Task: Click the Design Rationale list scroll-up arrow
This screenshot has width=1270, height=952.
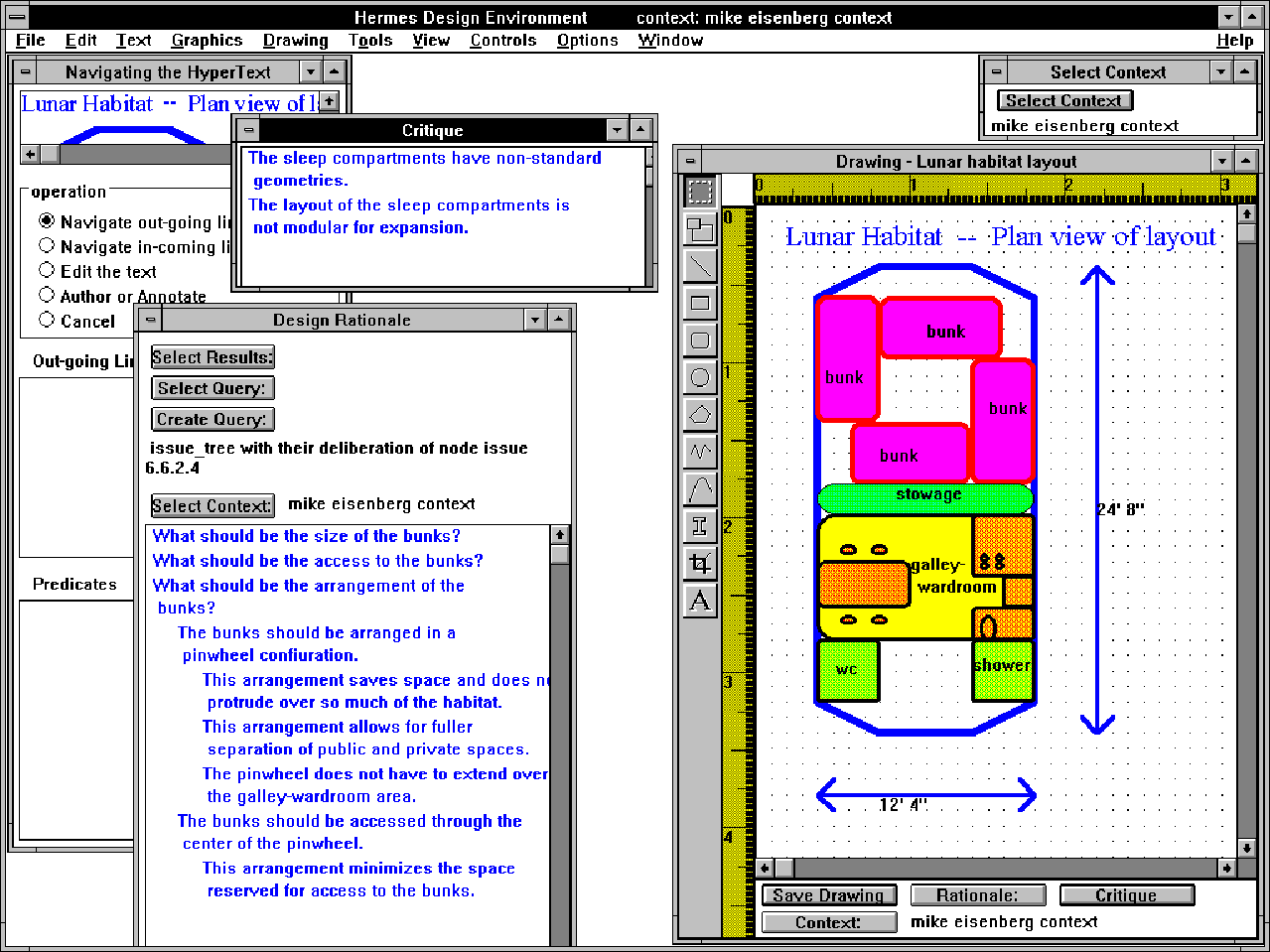Action: tap(560, 534)
